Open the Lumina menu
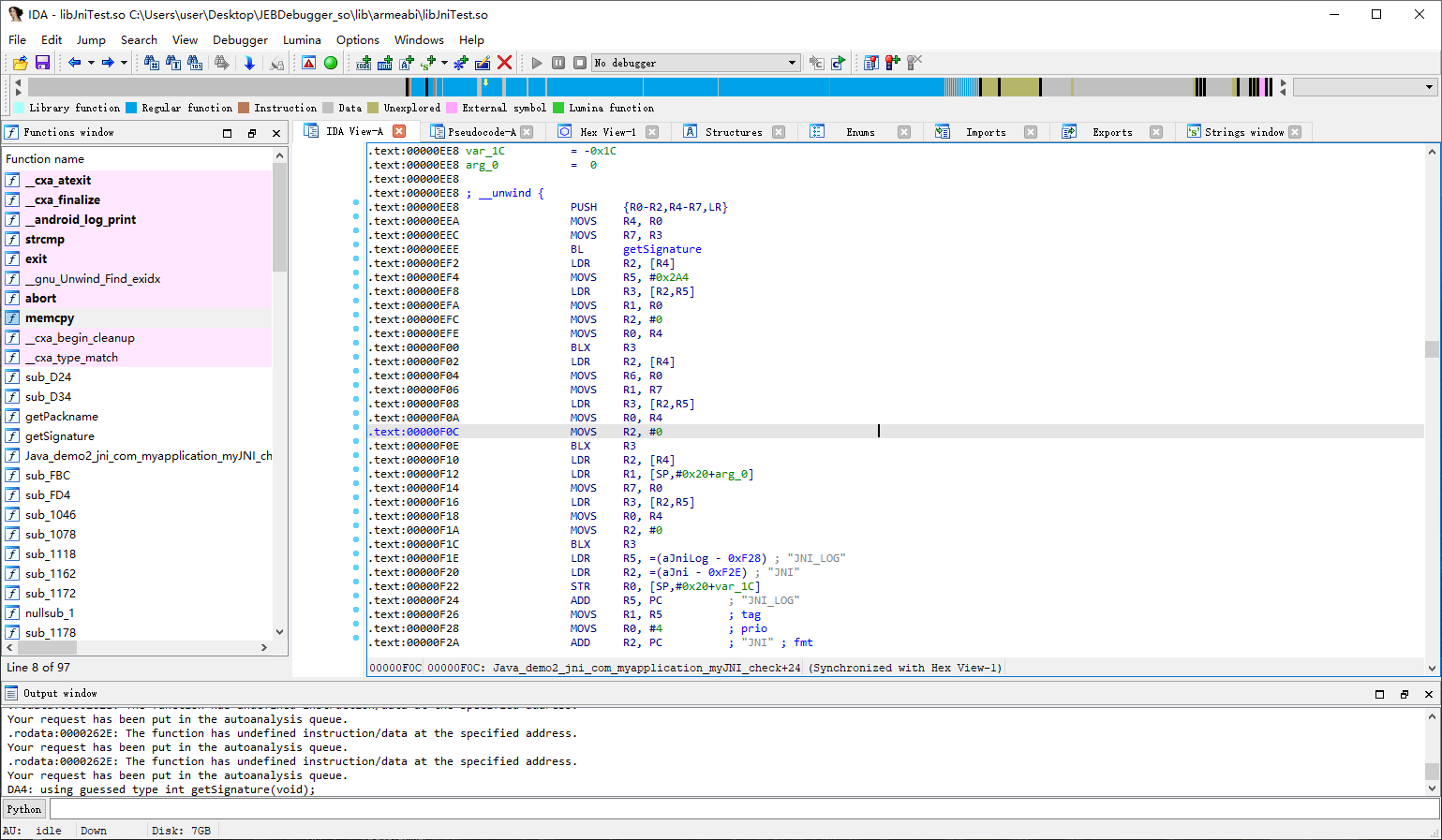 302,40
